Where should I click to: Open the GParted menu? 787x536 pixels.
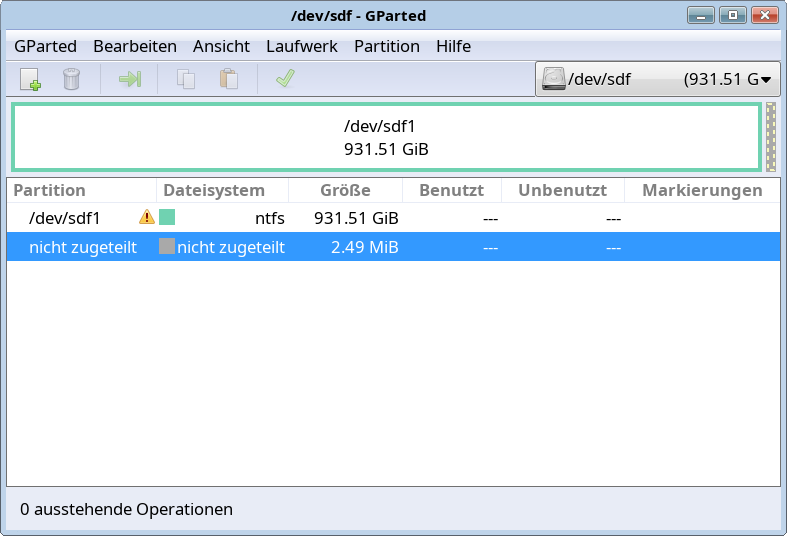coord(45,46)
